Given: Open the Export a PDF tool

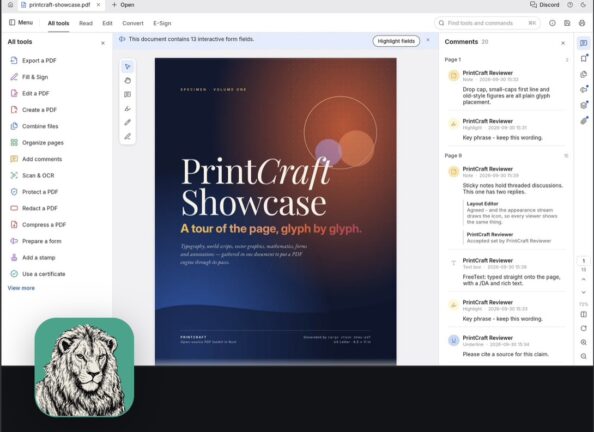Looking at the screenshot, I should click(x=33, y=61).
